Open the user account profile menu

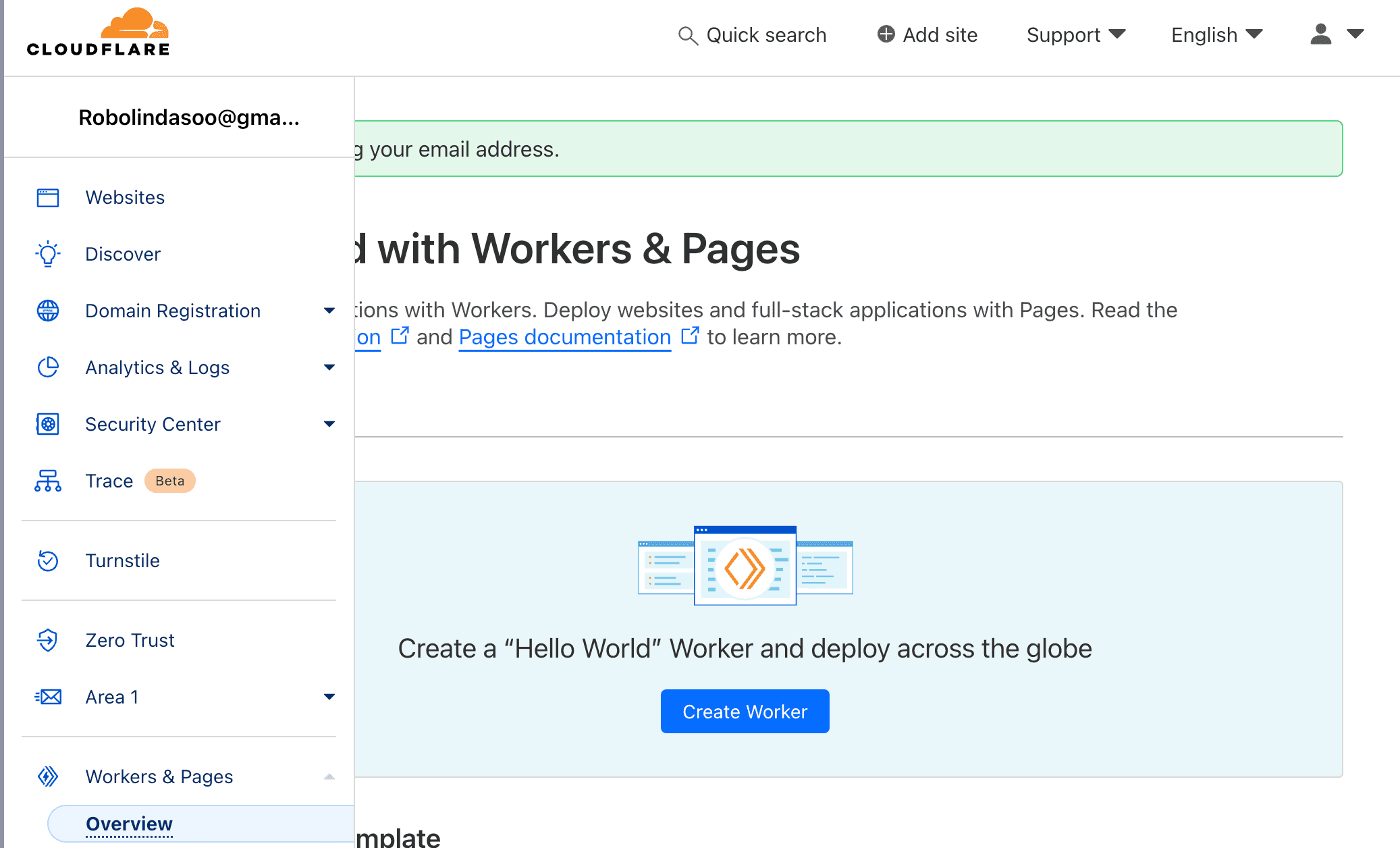[1337, 34]
